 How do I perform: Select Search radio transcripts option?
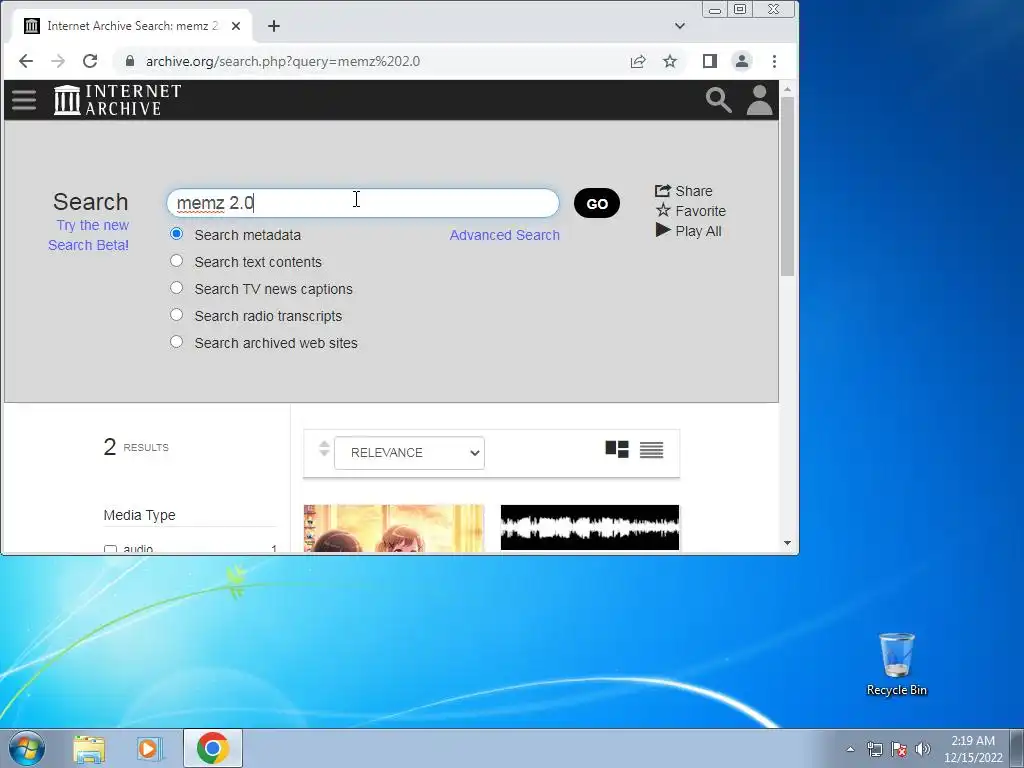pos(176,315)
